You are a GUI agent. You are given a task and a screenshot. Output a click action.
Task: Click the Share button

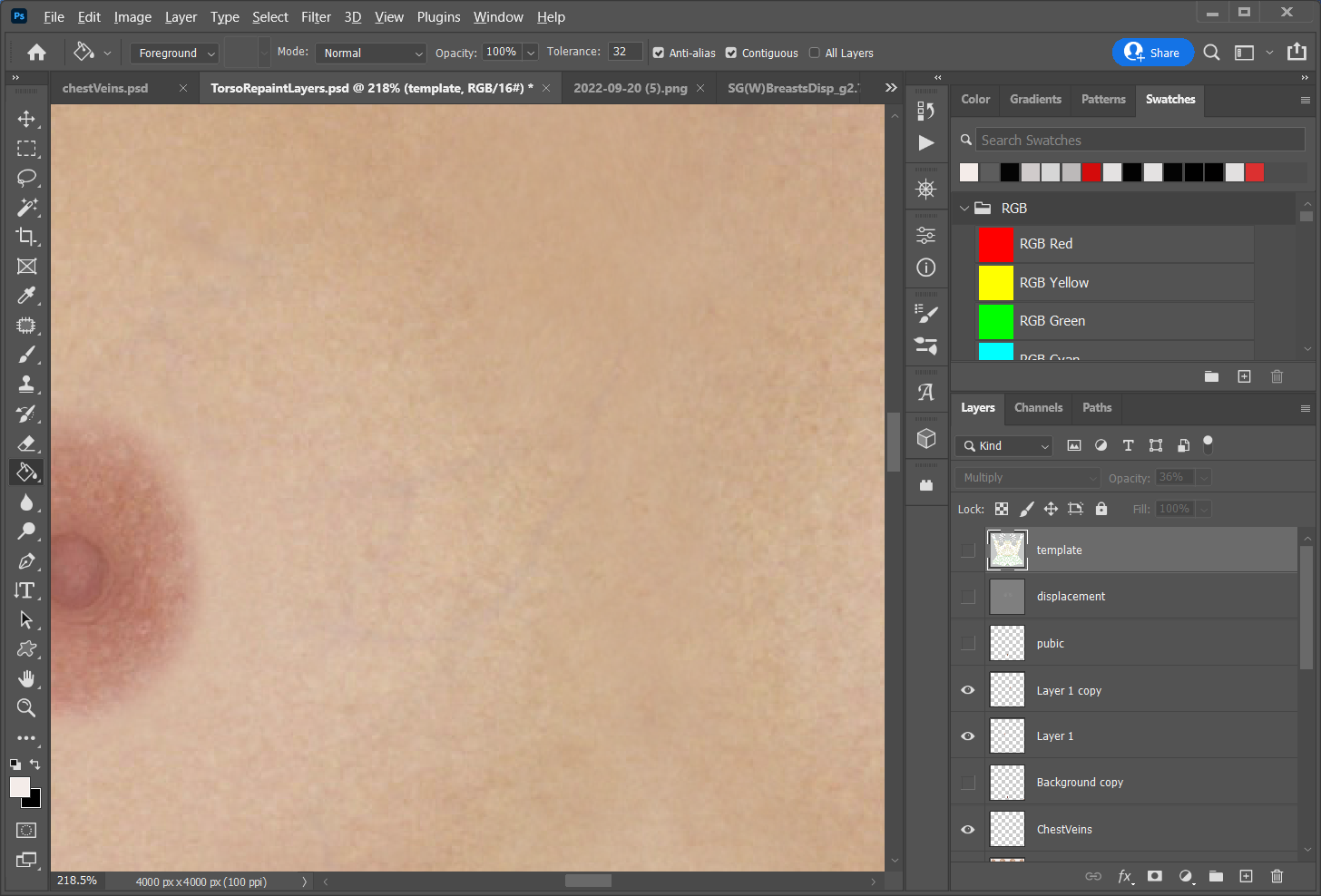pyautogui.click(x=1152, y=53)
